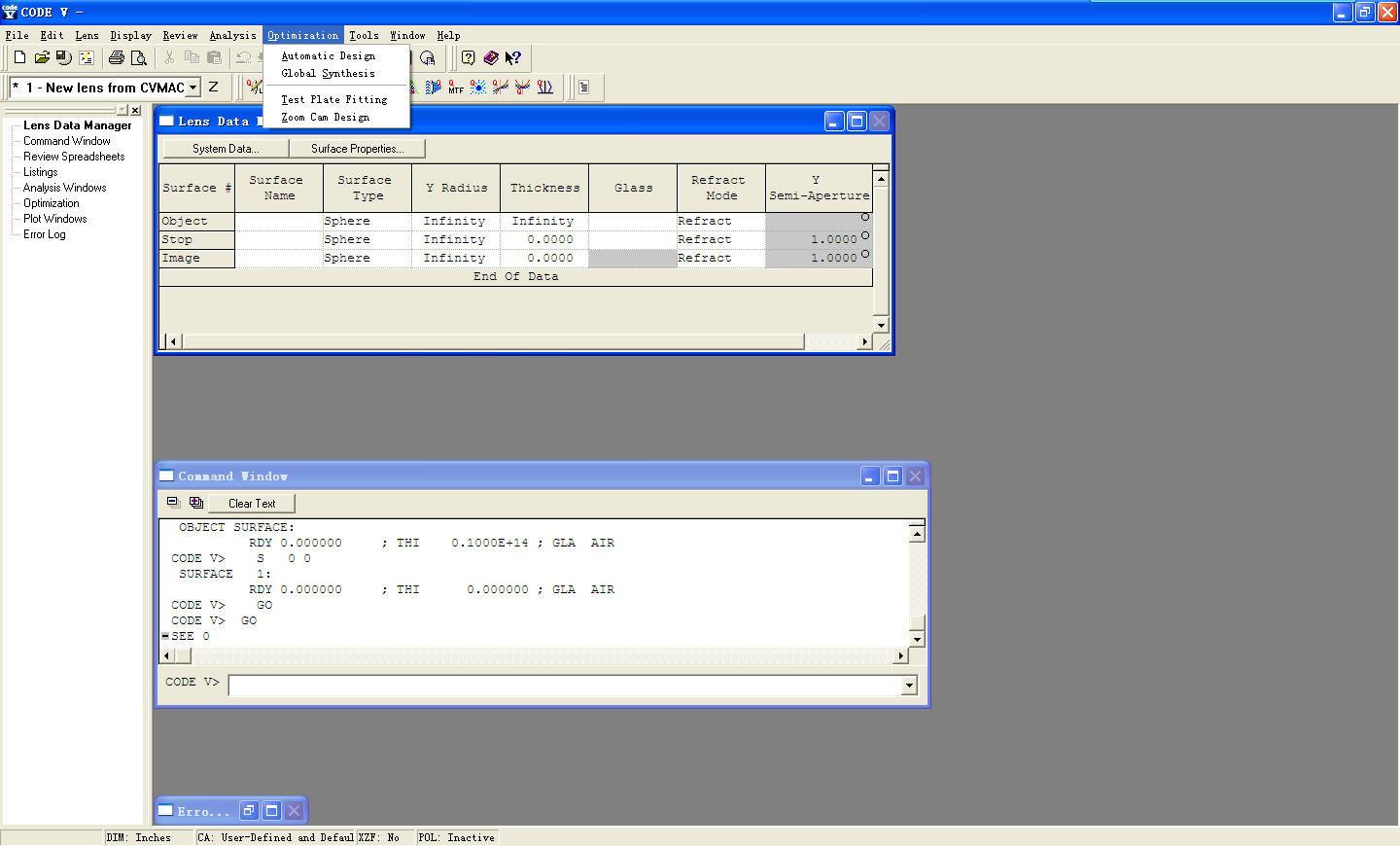Click the text listing icon in toolbar
Viewport: 1400px width, 846px height.
[583, 88]
